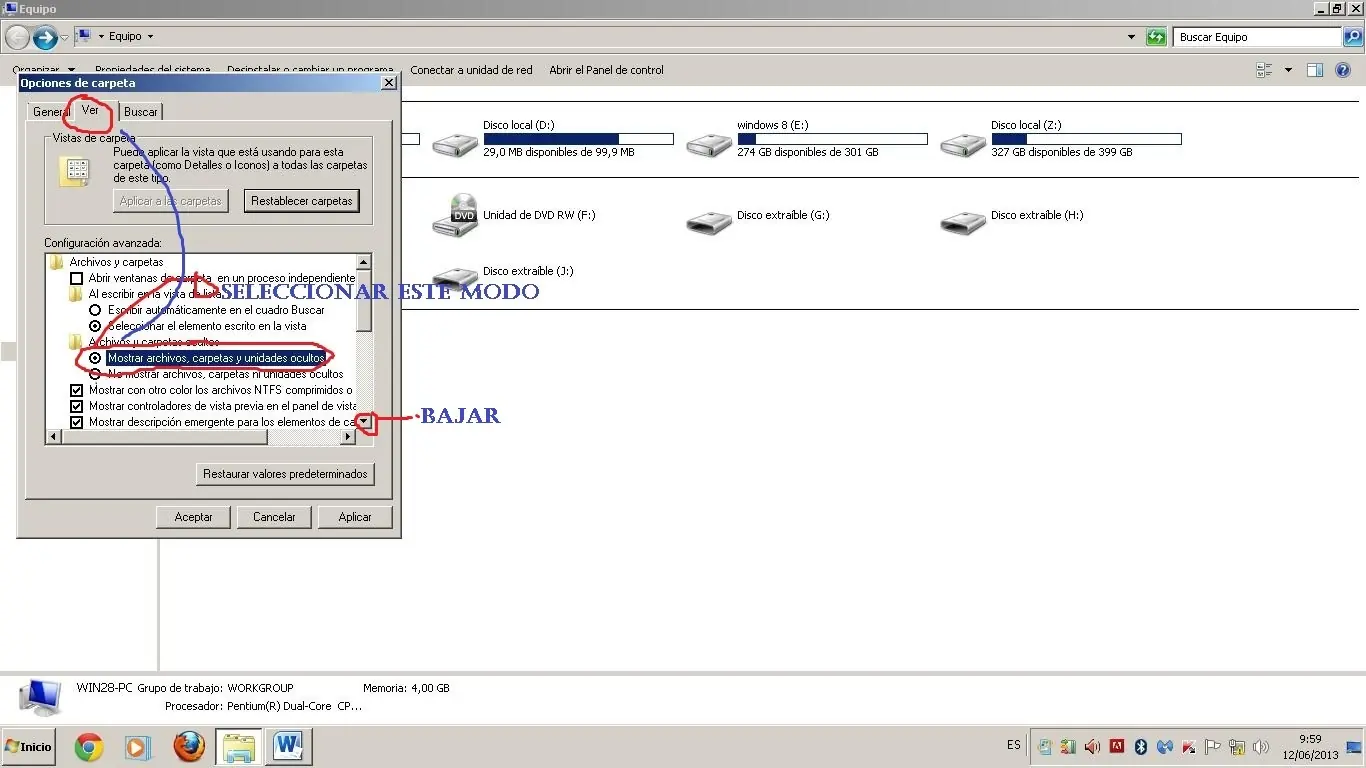
Task: Click the Cancelar button
Action: [274, 517]
